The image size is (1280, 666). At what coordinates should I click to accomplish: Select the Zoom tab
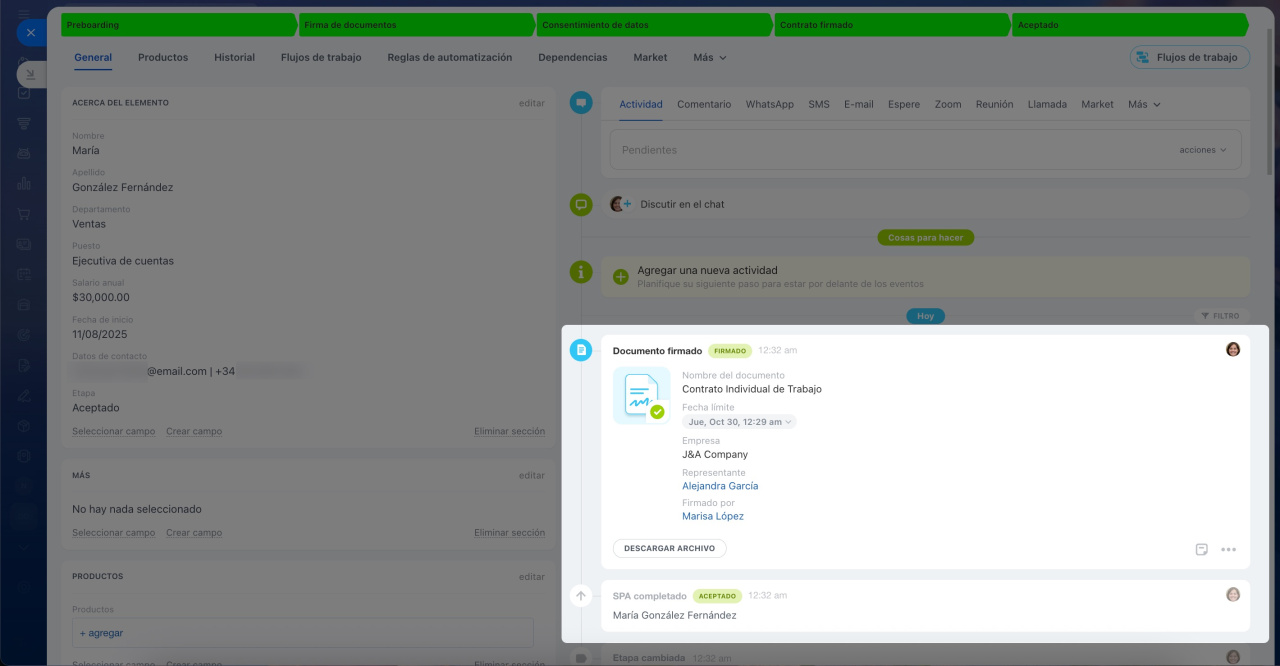coord(948,104)
